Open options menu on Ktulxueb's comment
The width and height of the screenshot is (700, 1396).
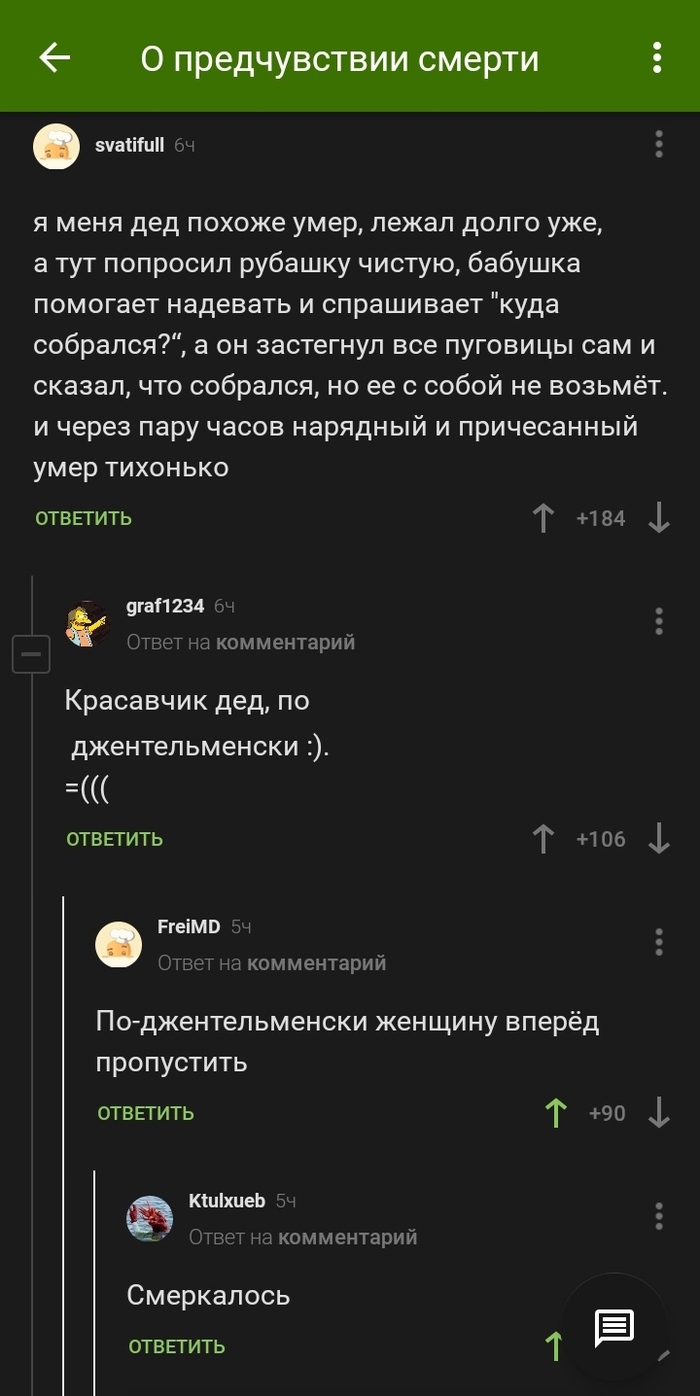(659, 1216)
